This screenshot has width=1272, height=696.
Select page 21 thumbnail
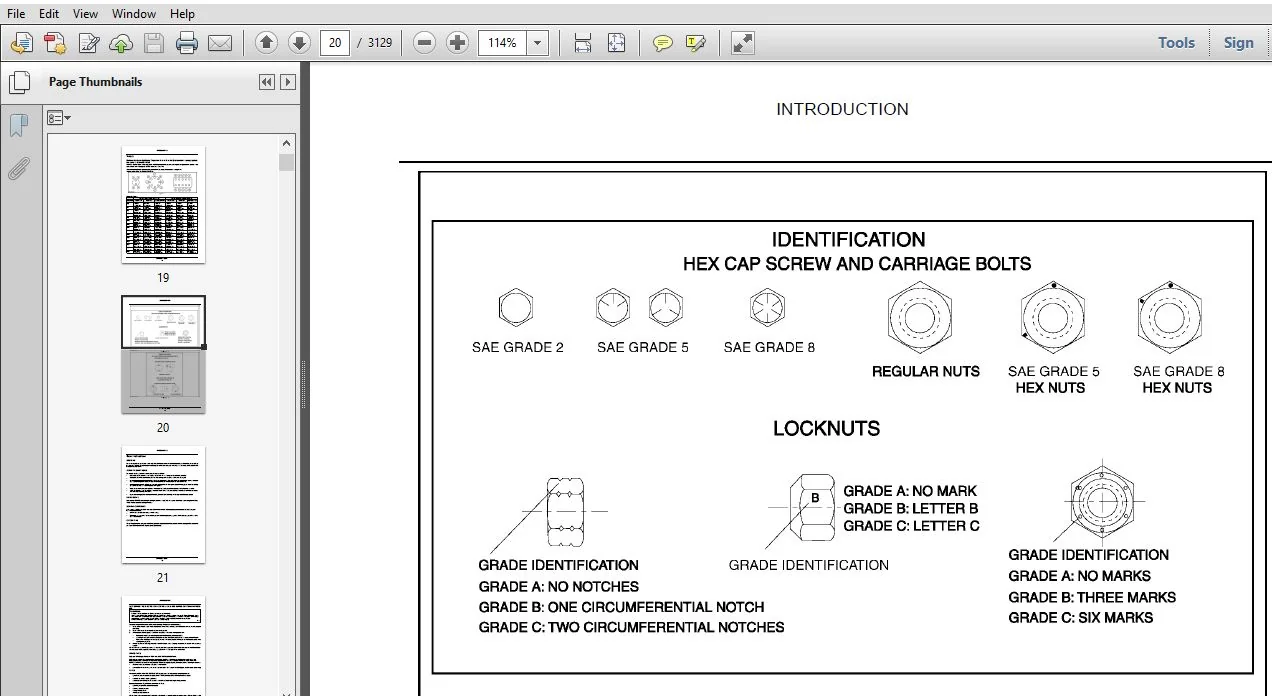tap(163, 505)
